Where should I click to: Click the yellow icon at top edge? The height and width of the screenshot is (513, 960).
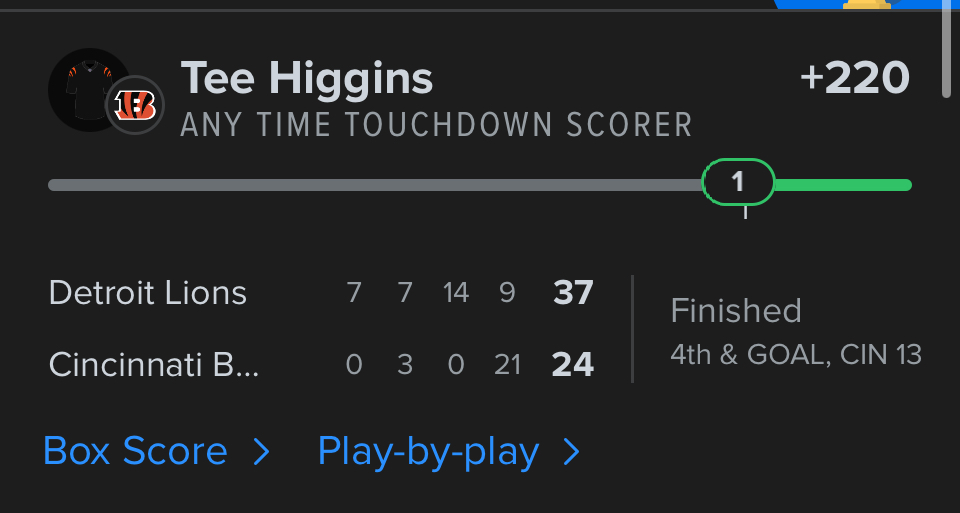point(866,4)
